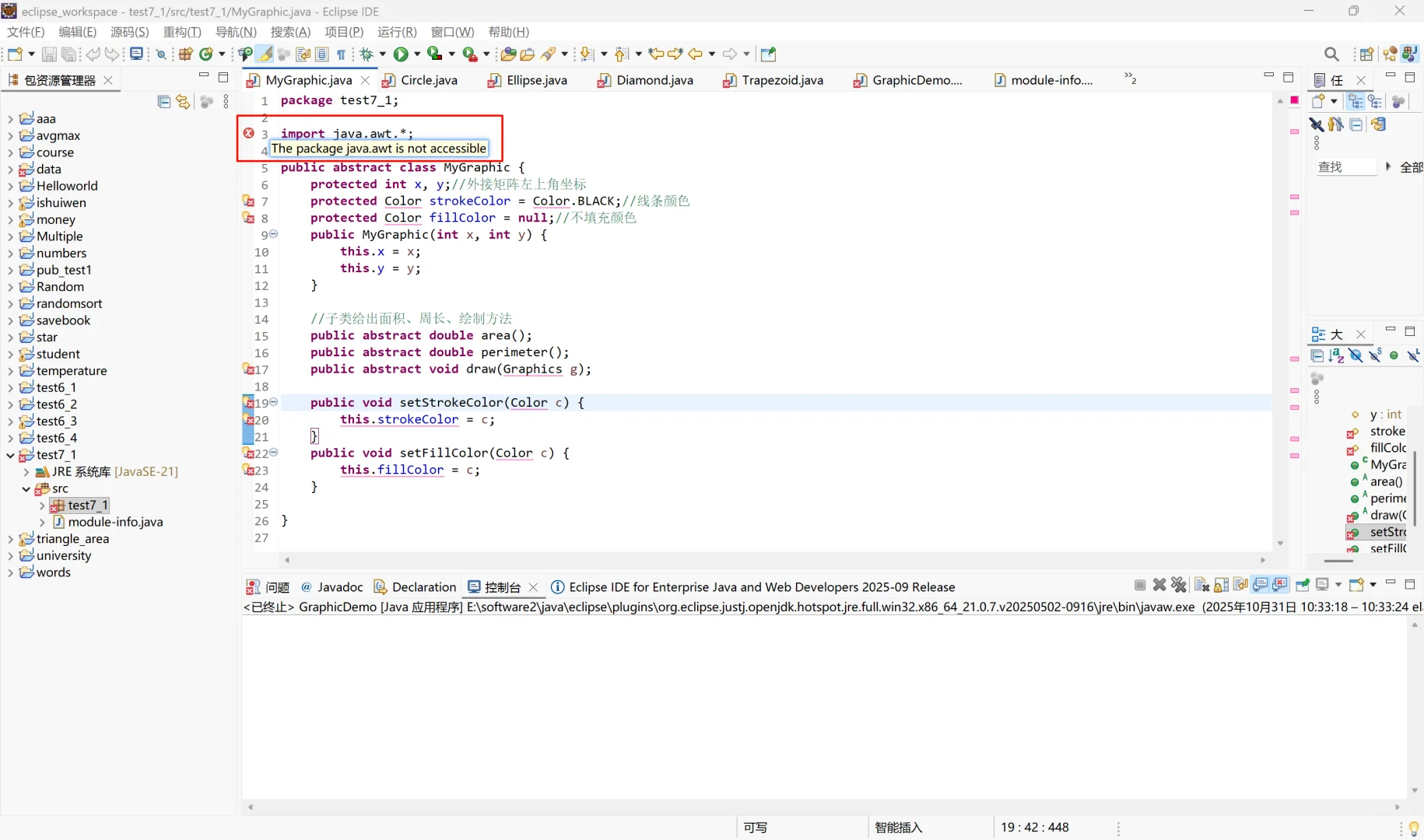Pin the console using the green pin icon
Image resolution: width=1424 pixels, height=840 pixels.
click(x=1303, y=585)
